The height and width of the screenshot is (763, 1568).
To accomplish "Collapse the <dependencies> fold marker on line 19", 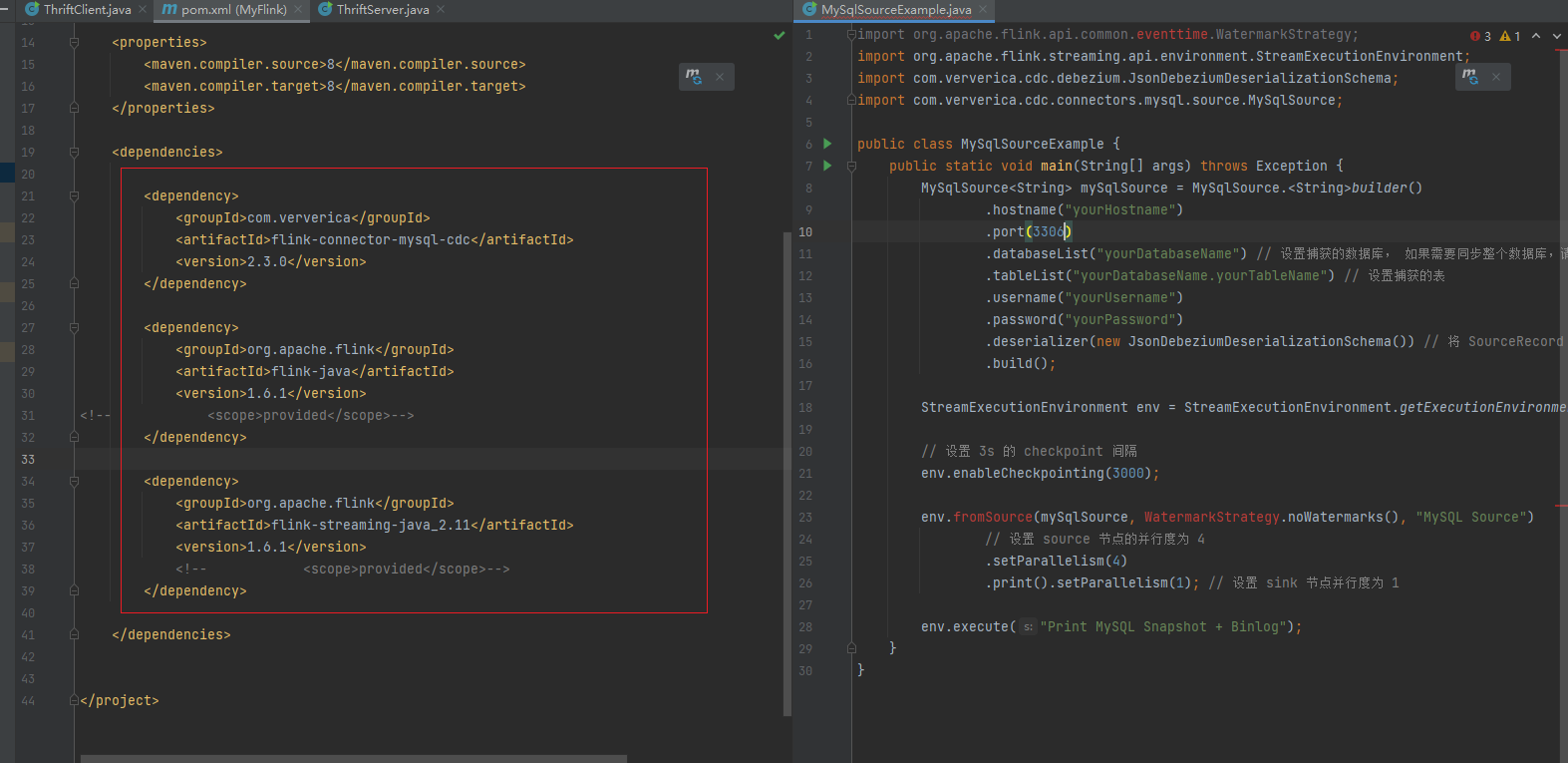I will click(74, 153).
